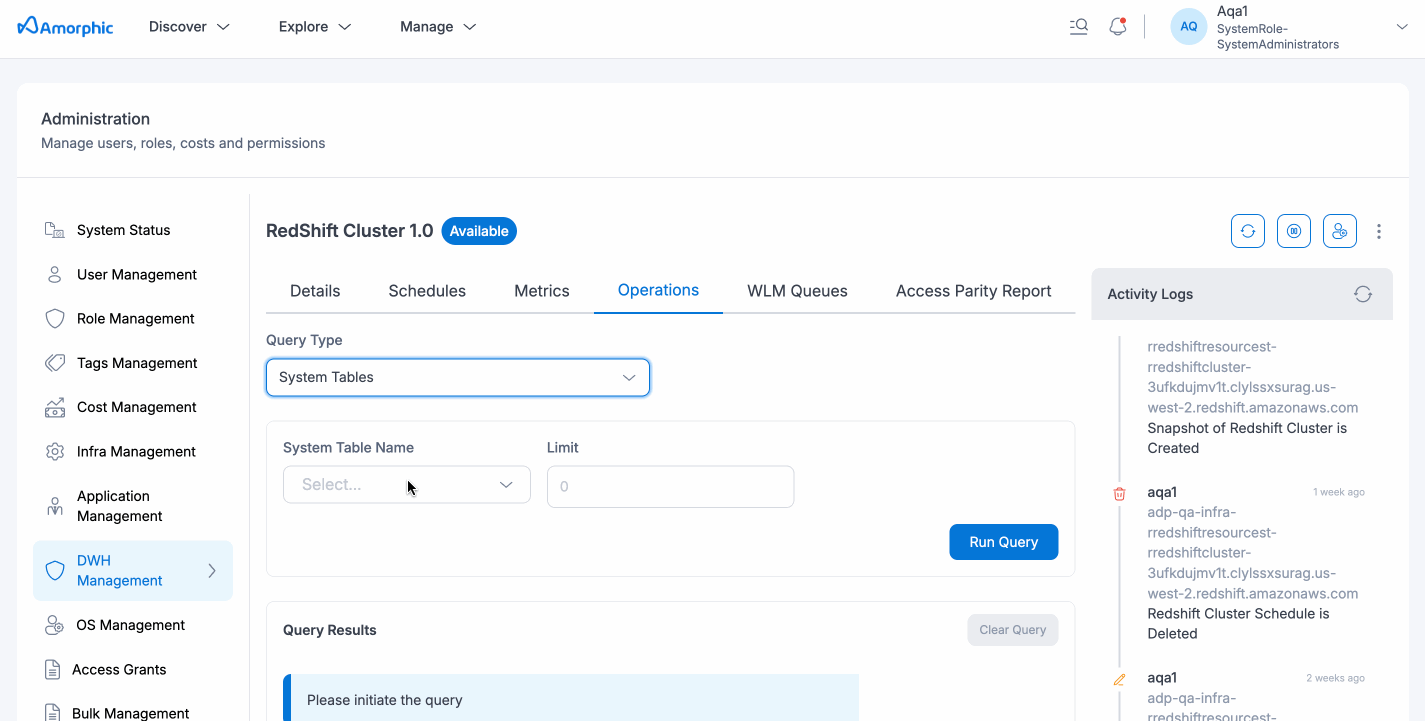Viewport: 1425px width, 721px height.
Task: Click the pause cluster icon button
Action: [1294, 231]
